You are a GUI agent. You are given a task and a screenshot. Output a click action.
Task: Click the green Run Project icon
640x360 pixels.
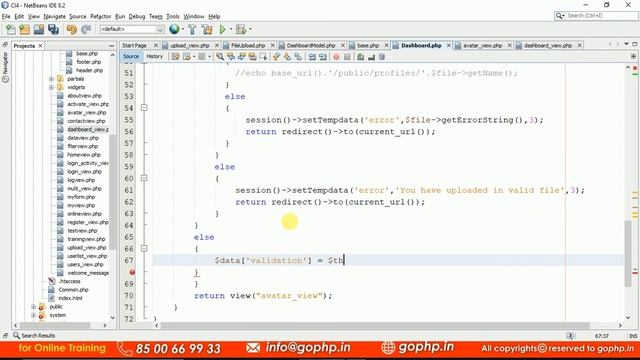(x=222, y=29)
